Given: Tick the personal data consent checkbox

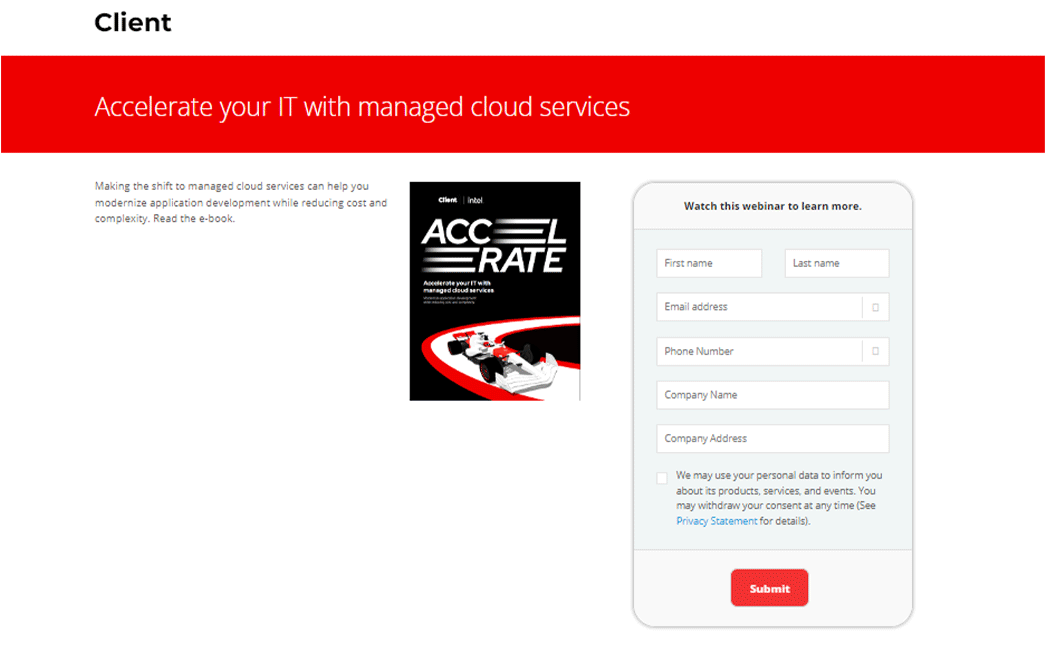Looking at the screenshot, I should (x=662, y=478).
